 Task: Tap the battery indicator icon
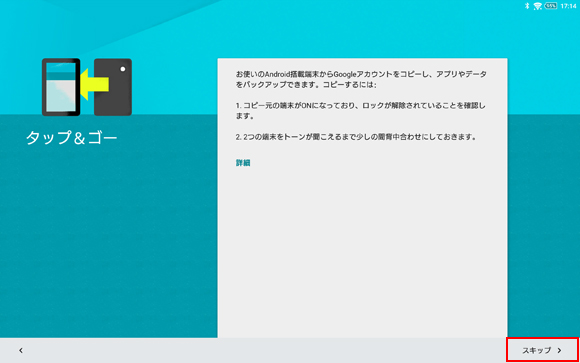pos(551,6)
